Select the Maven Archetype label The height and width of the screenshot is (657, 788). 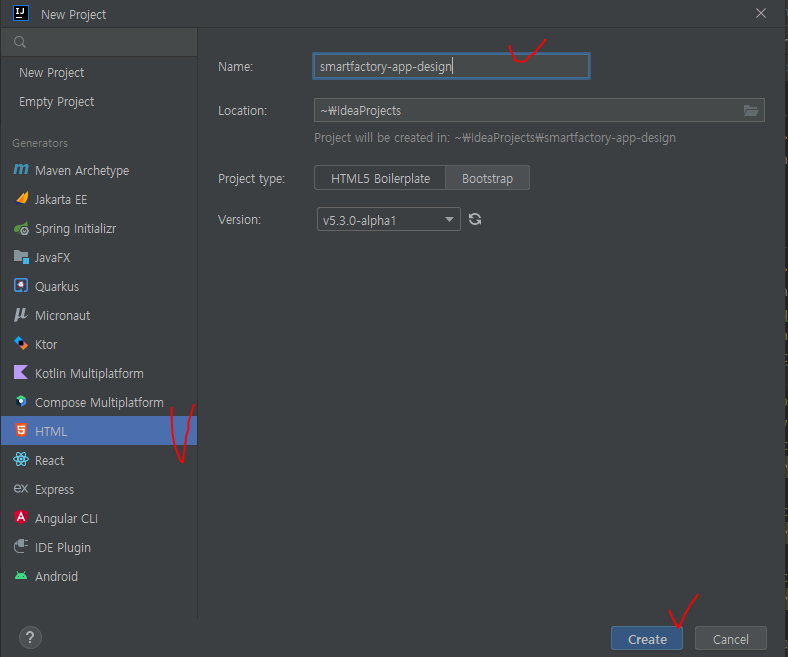click(82, 171)
